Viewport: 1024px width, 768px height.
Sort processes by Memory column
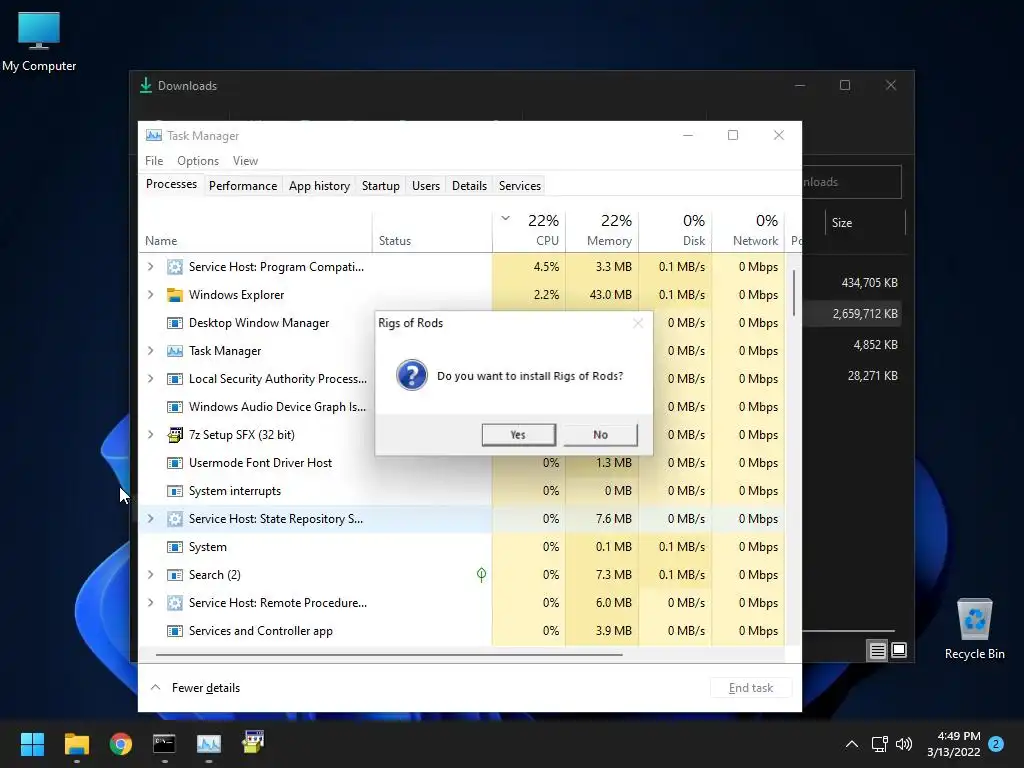pyautogui.click(x=603, y=231)
